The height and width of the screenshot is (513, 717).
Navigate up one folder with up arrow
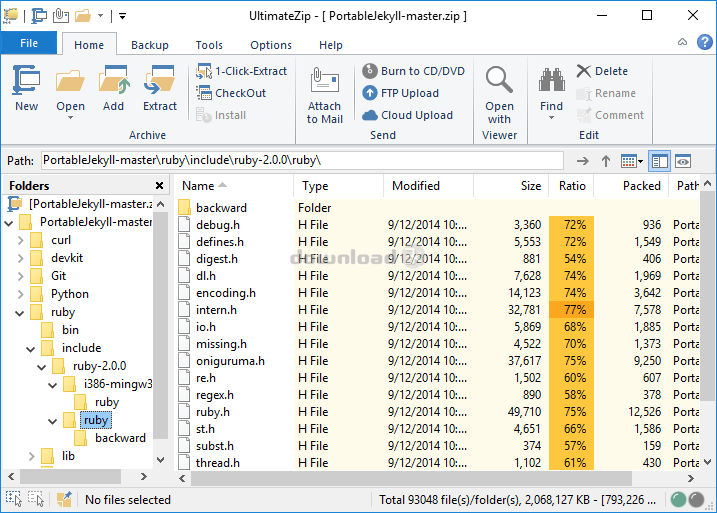(606, 161)
